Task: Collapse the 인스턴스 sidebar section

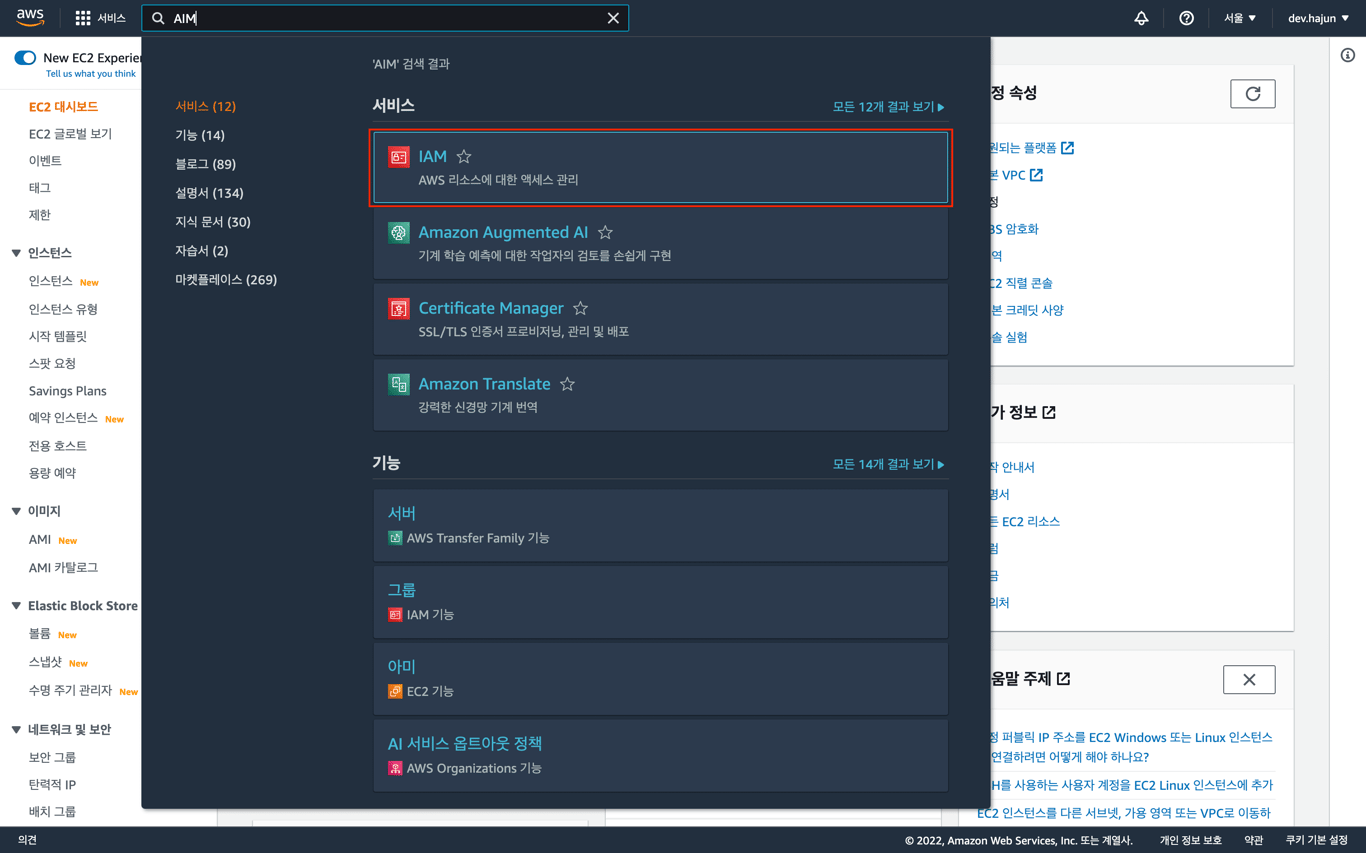Action: pos(16,253)
